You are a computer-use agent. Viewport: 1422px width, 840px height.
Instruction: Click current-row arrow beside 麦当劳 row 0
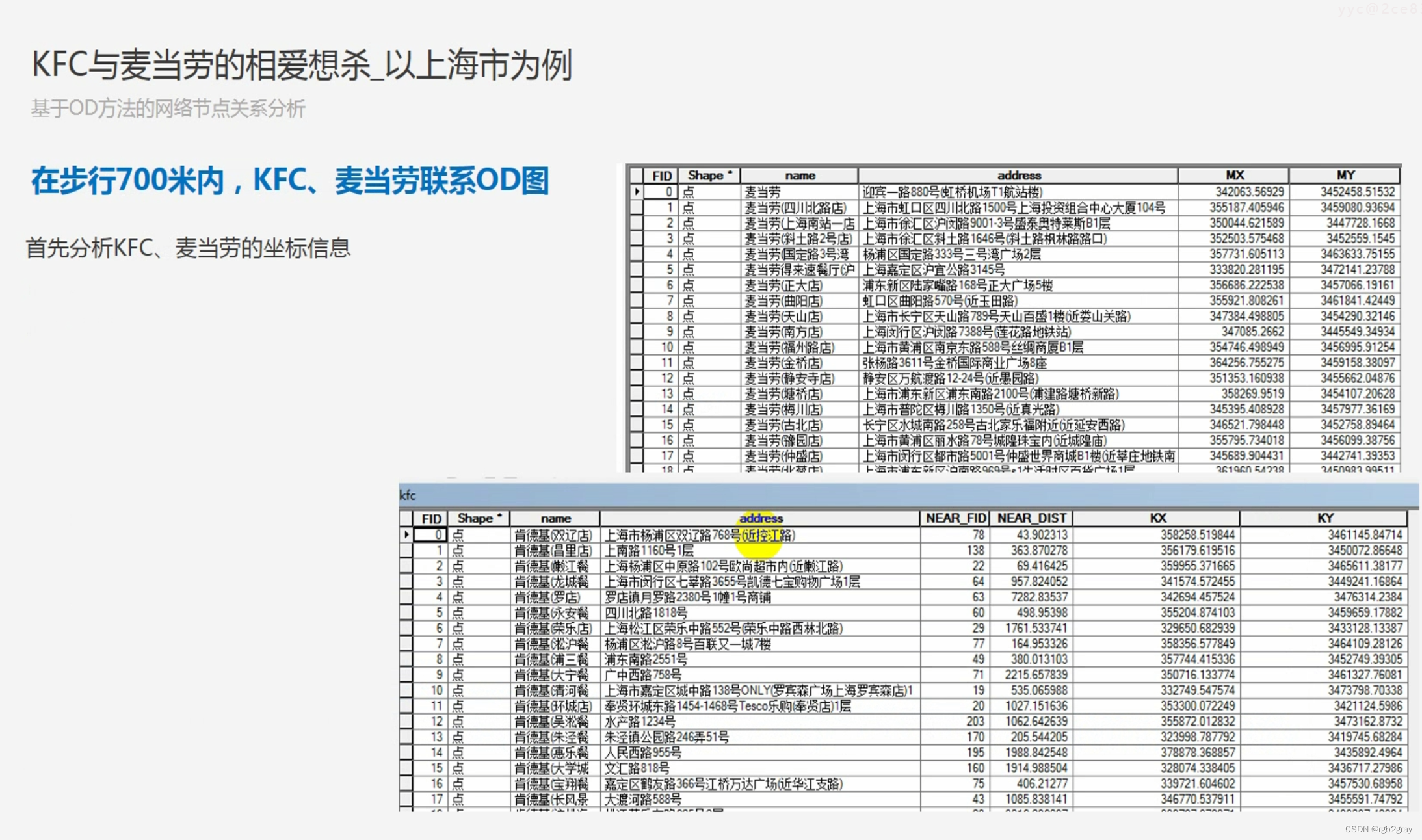(637, 192)
